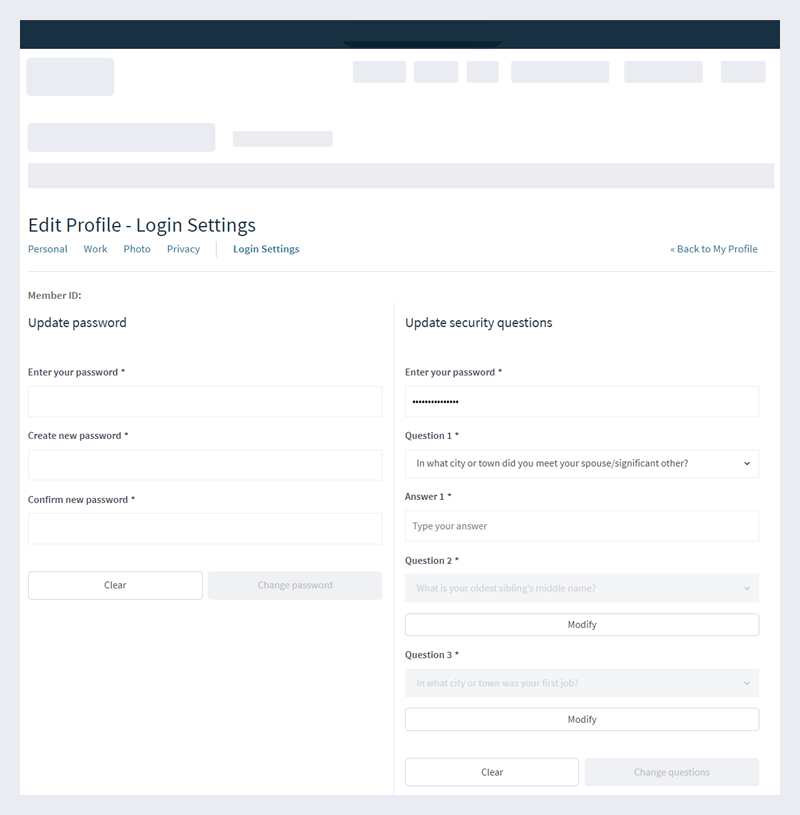Switch to the Privacy tab
The image size is (800, 815).
coord(183,249)
